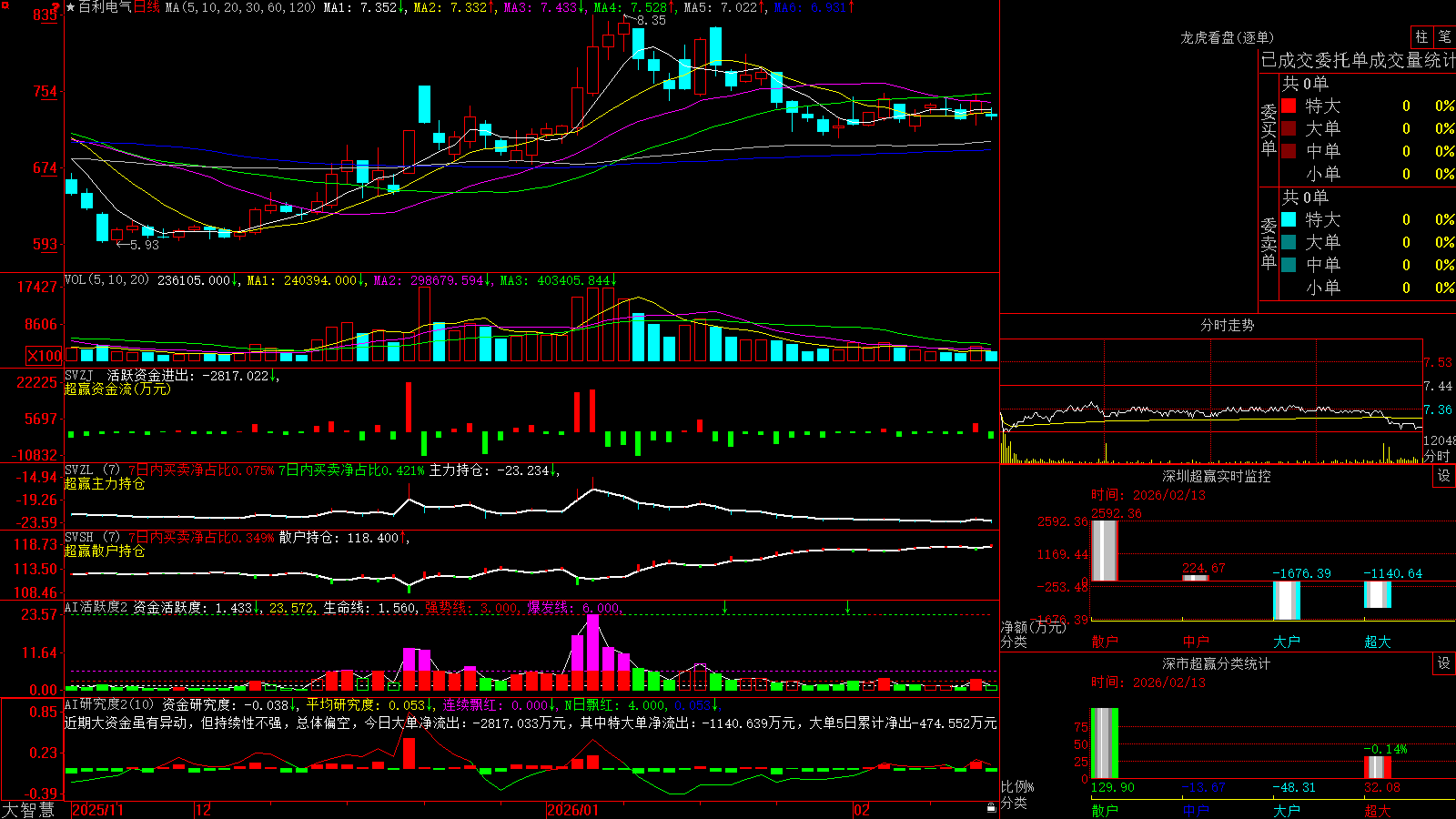Click the 8.35 high price annotation

point(652,20)
